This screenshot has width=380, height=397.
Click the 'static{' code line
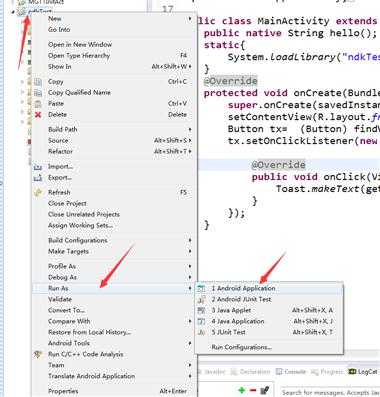(x=224, y=45)
